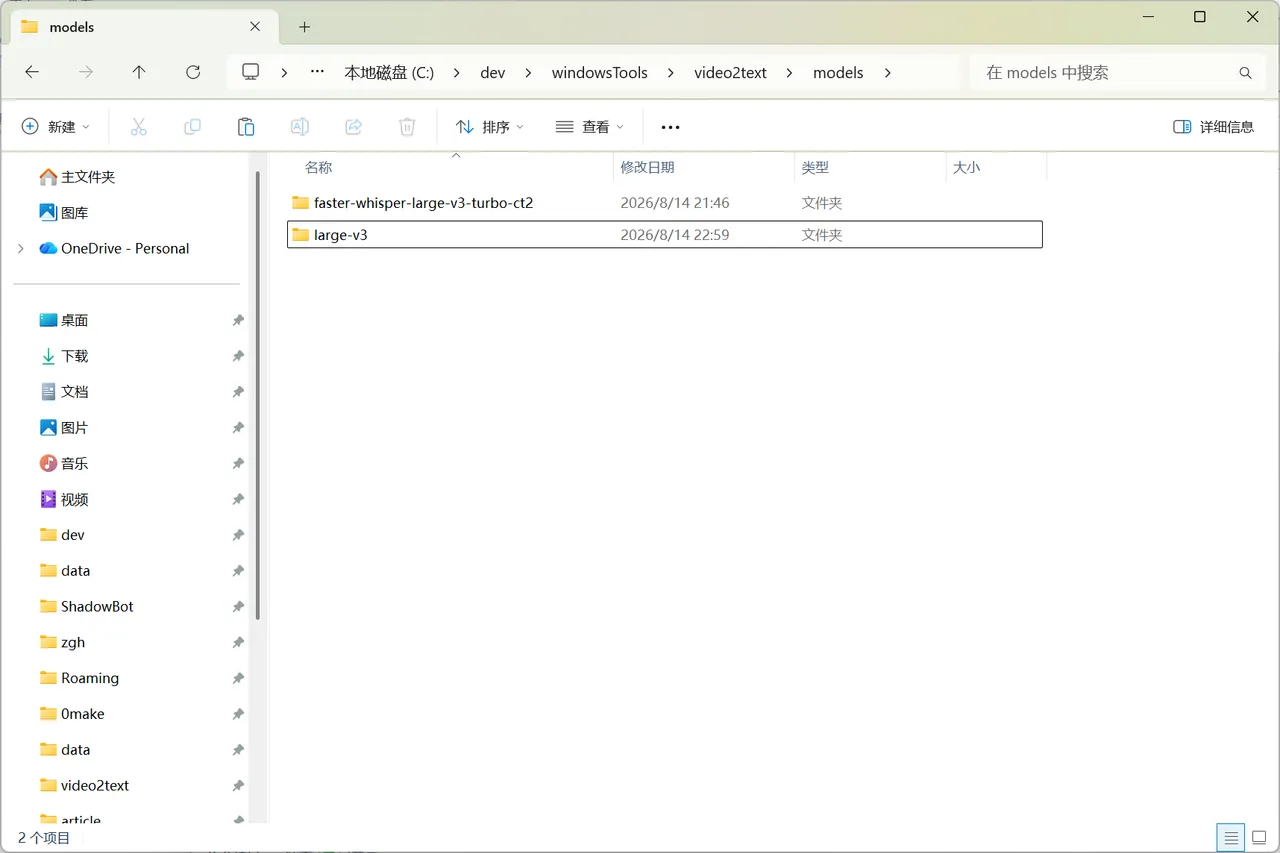
Task: Open Roaming folder in quick access
Action: 79,678
